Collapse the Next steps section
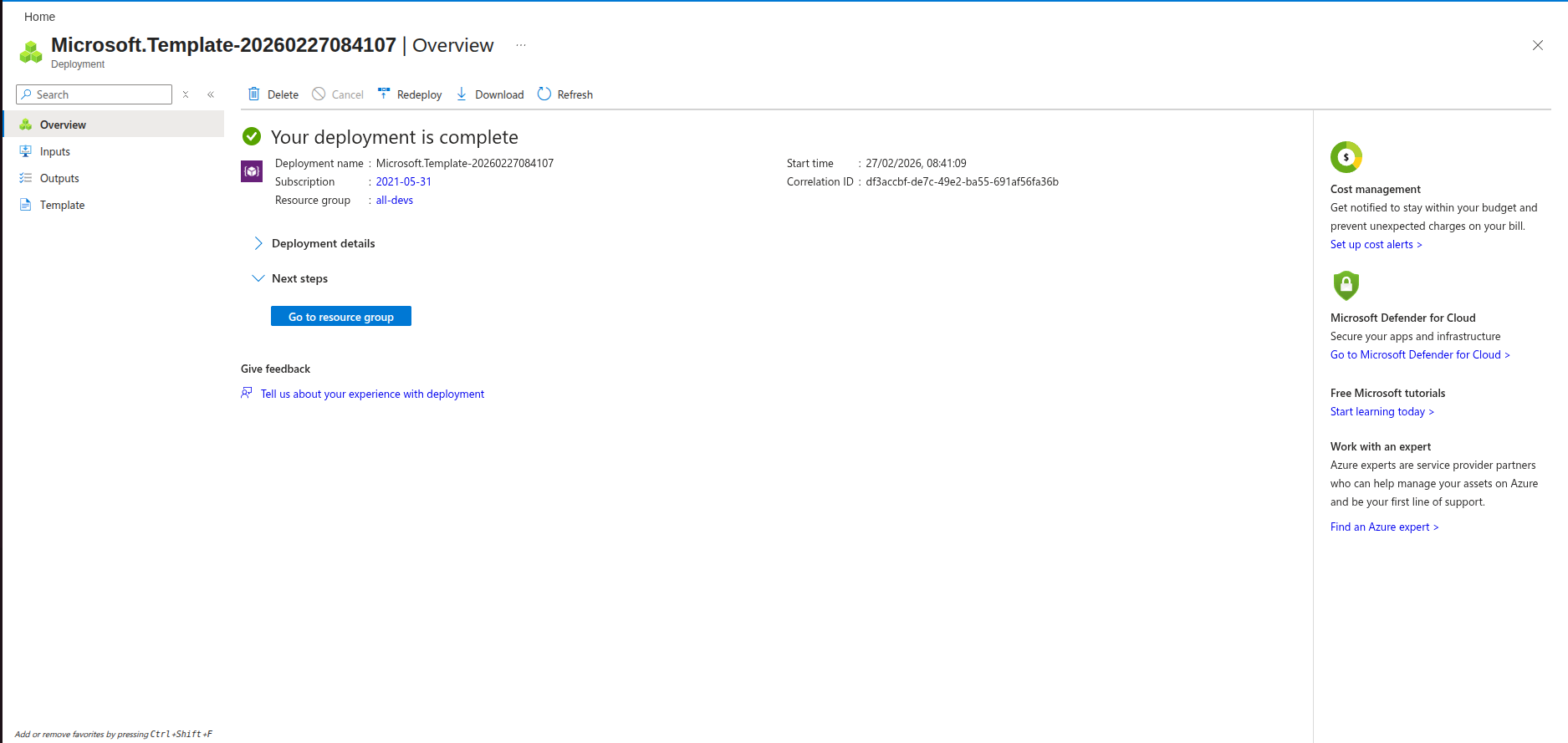The height and width of the screenshot is (743, 1568). pos(258,278)
